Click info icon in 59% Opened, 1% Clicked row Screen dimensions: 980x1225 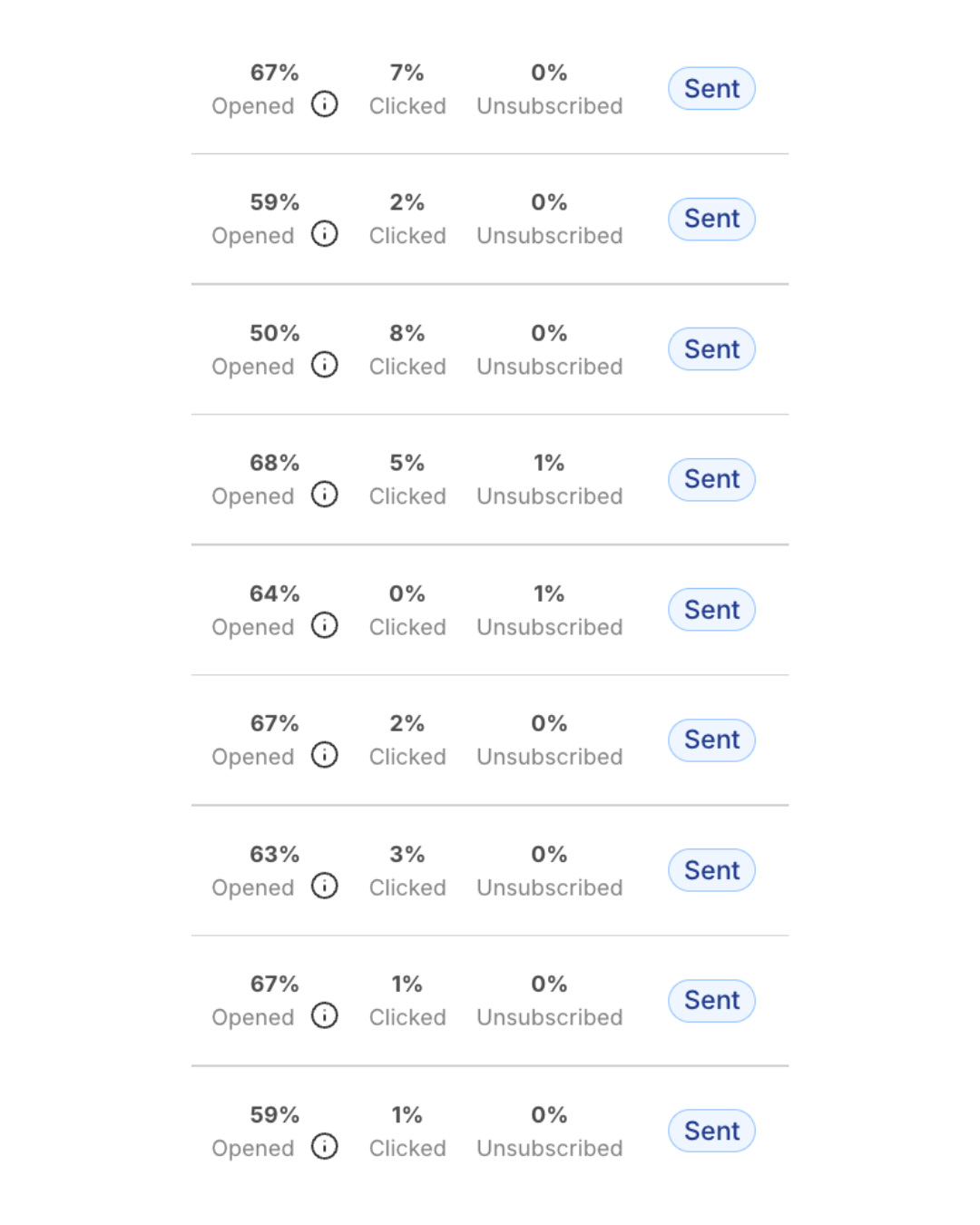pos(324,1146)
